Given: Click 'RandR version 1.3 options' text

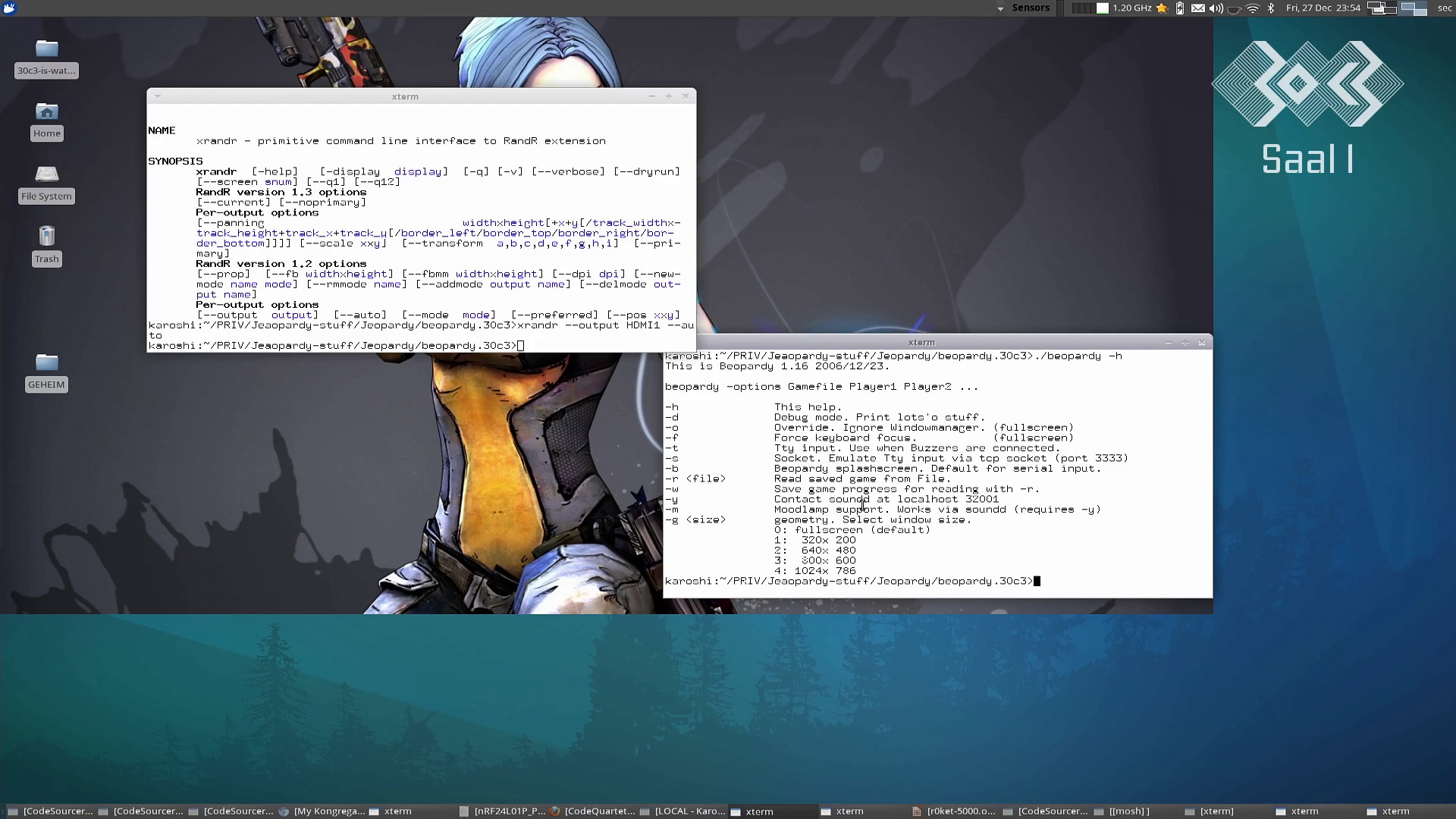Looking at the screenshot, I should point(281,192).
